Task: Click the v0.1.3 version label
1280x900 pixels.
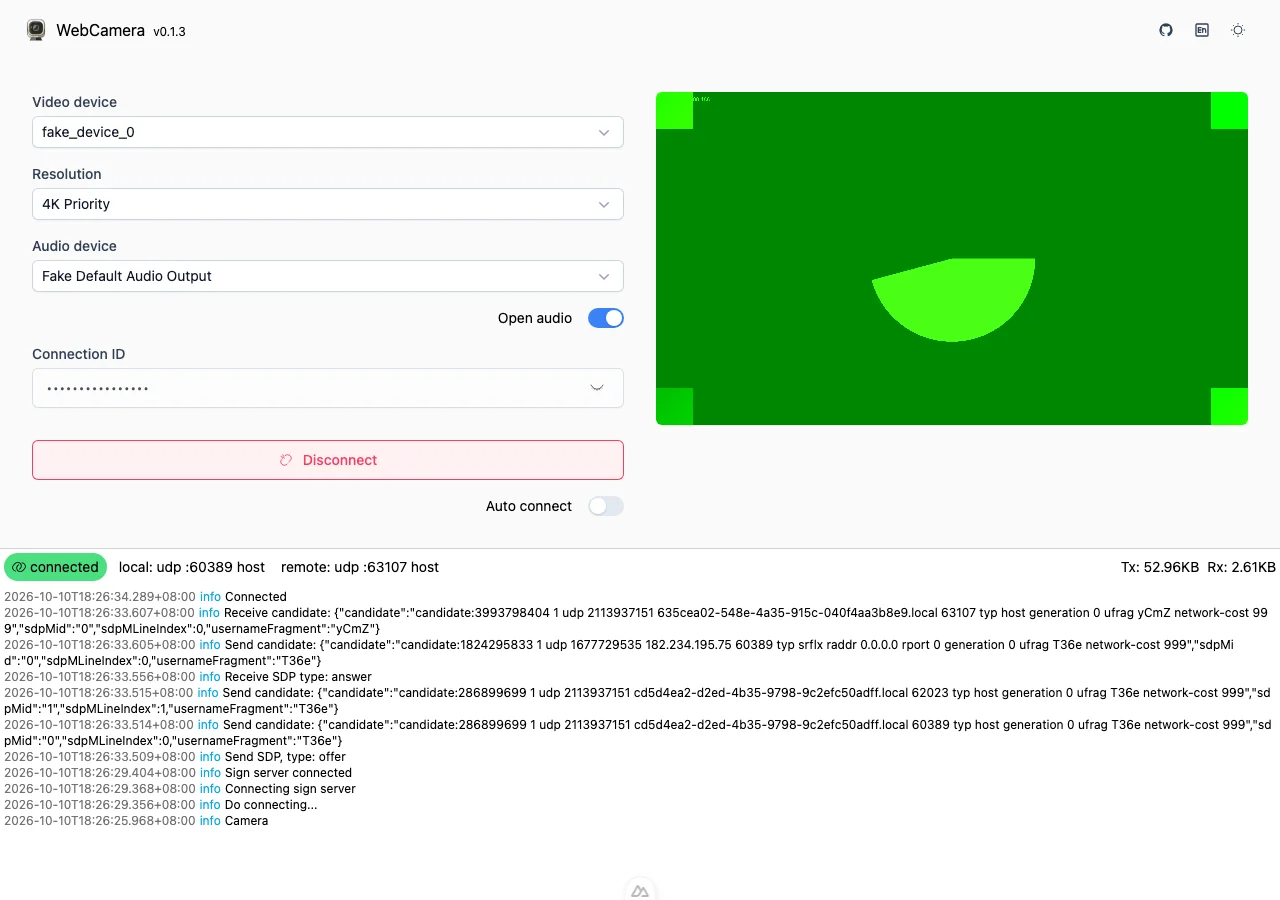Action: pyautogui.click(x=169, y=31)
